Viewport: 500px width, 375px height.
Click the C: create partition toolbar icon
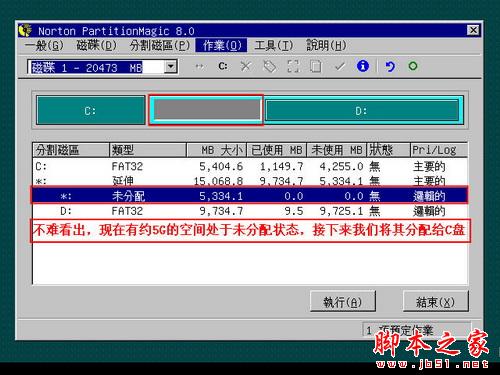(x=223, y=66)
